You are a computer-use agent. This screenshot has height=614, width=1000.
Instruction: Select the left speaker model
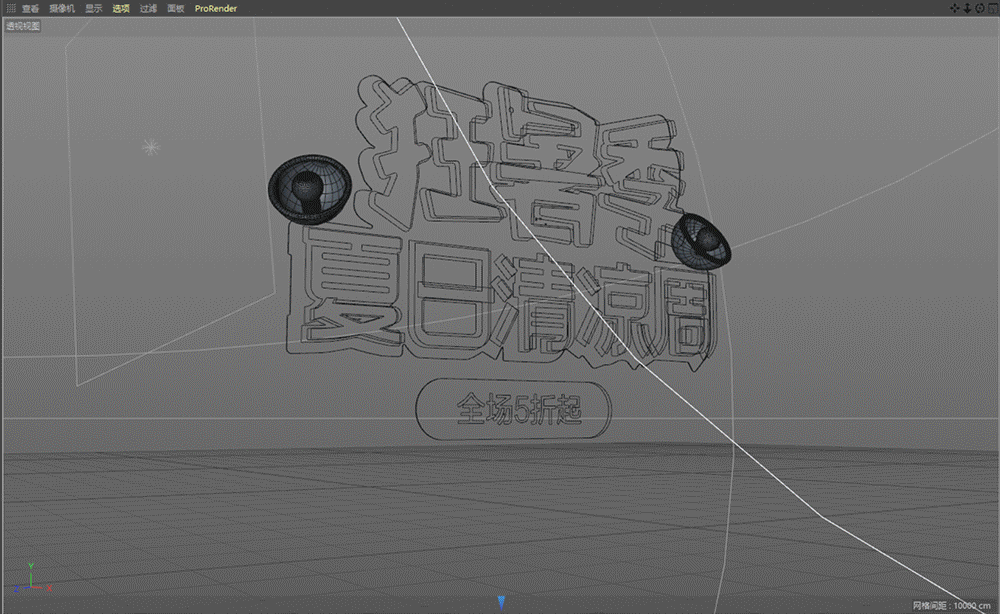pos(310,189)
